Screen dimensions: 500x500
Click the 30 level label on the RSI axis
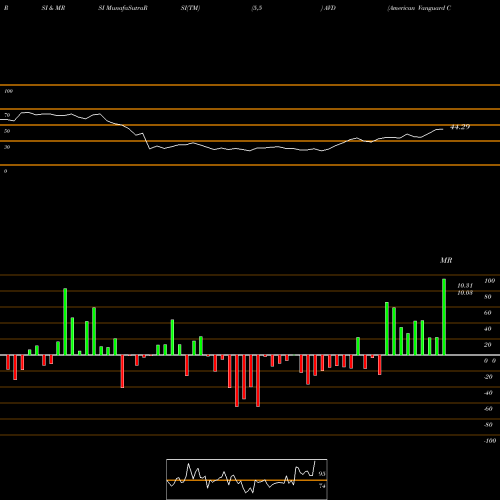point(7,147)
